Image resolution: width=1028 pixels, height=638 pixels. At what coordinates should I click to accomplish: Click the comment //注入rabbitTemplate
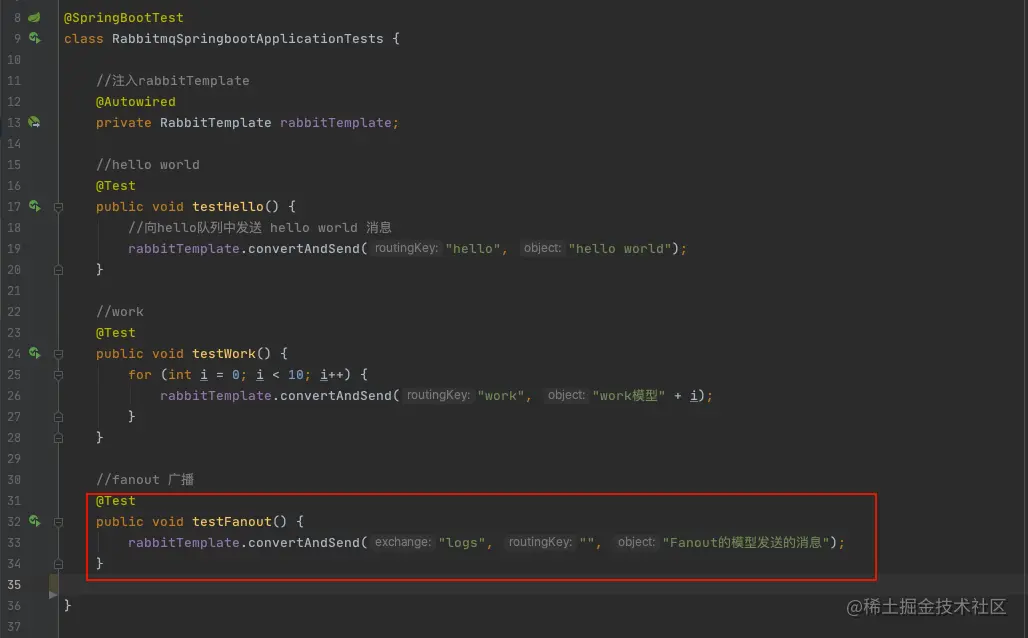pos(172,81)
